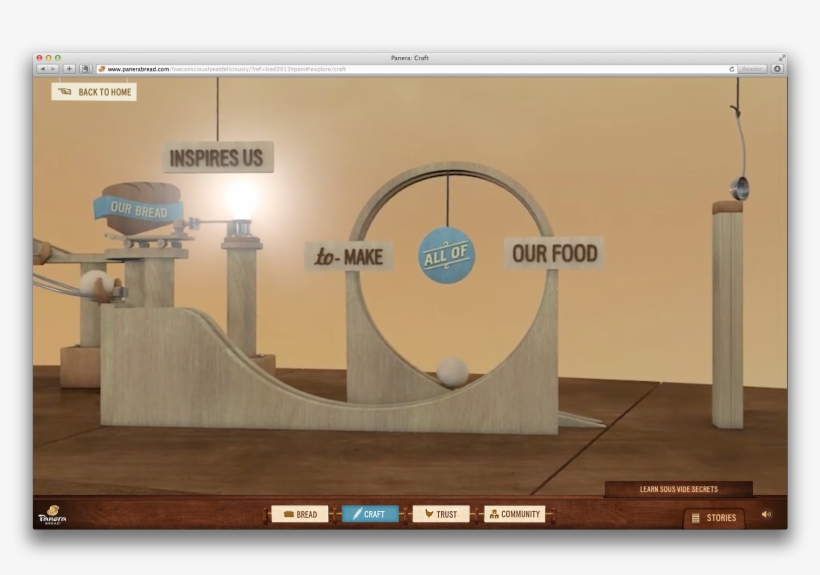
Task: Click the blue All Of circle sign
Action: coord(446,254)
